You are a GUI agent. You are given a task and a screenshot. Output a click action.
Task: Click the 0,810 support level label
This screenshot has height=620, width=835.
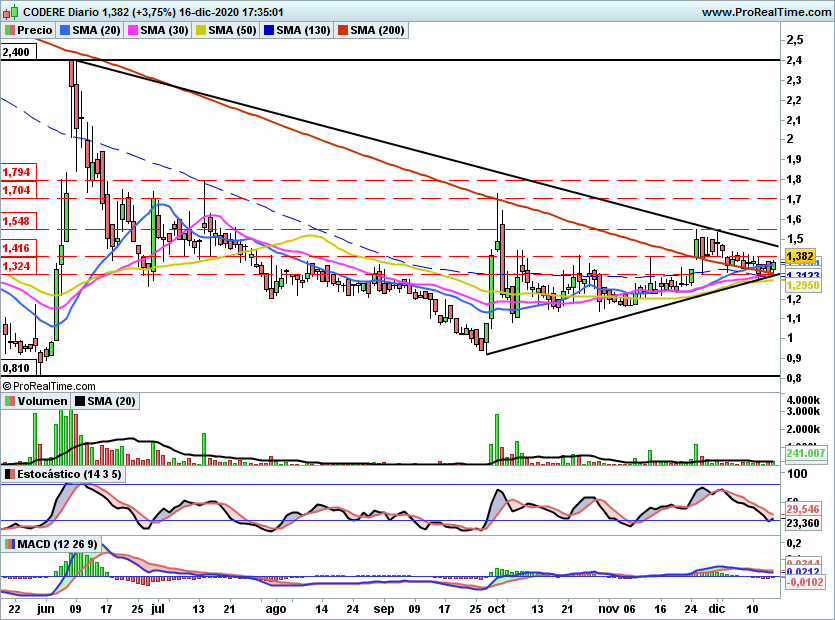[17, 367]
